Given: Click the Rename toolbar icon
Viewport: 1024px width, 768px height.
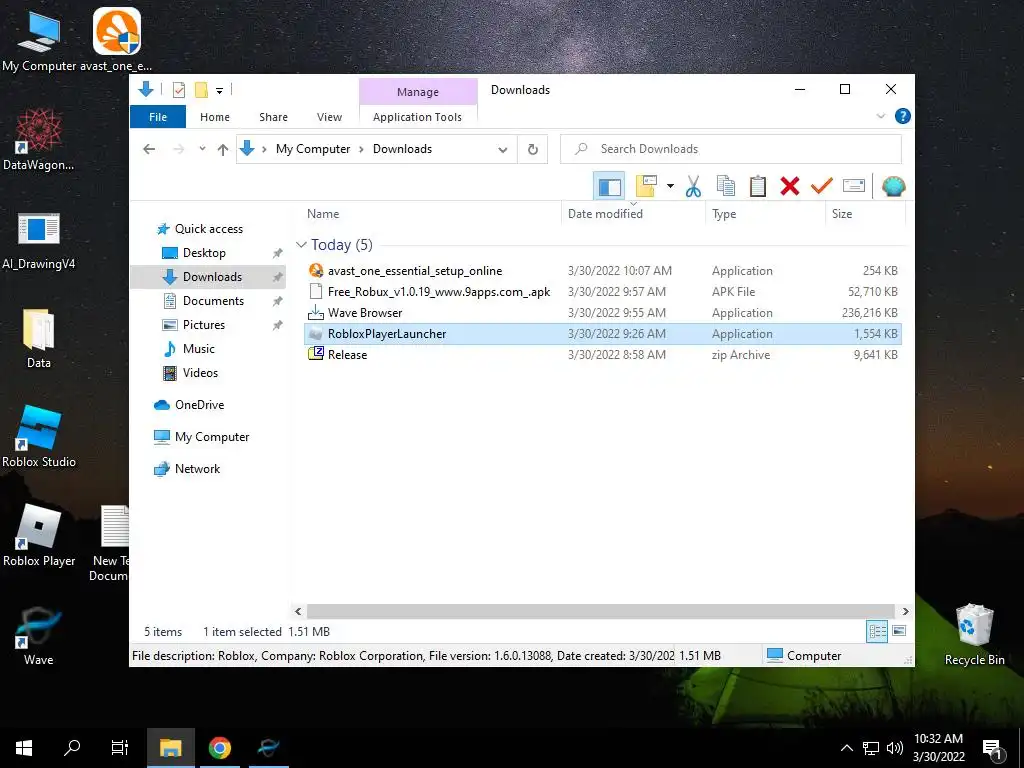Looking at the screenshot, I should coord(854,186).
